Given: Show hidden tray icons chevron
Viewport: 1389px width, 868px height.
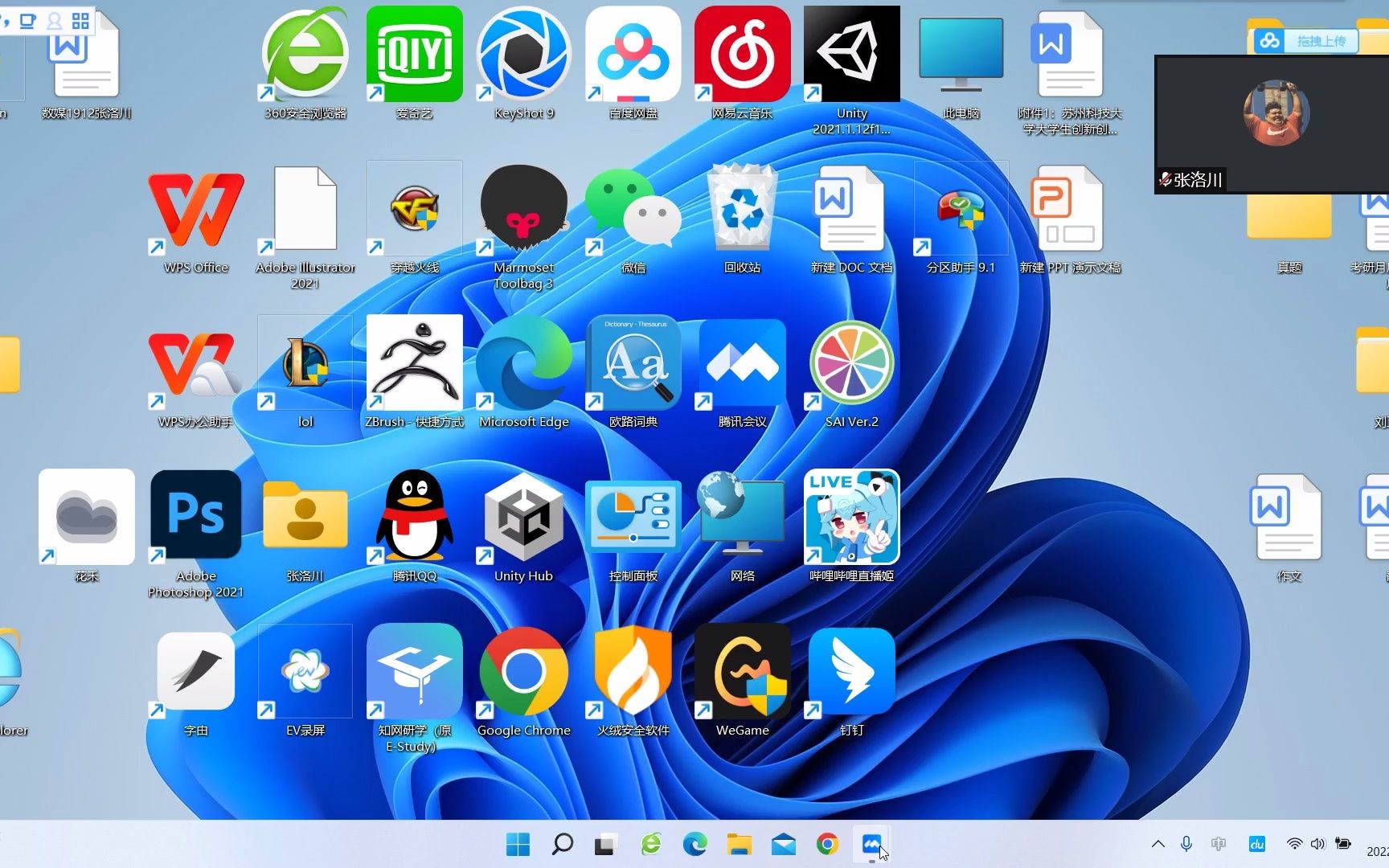Looking at the screenshot, I should pos(1157,844).
